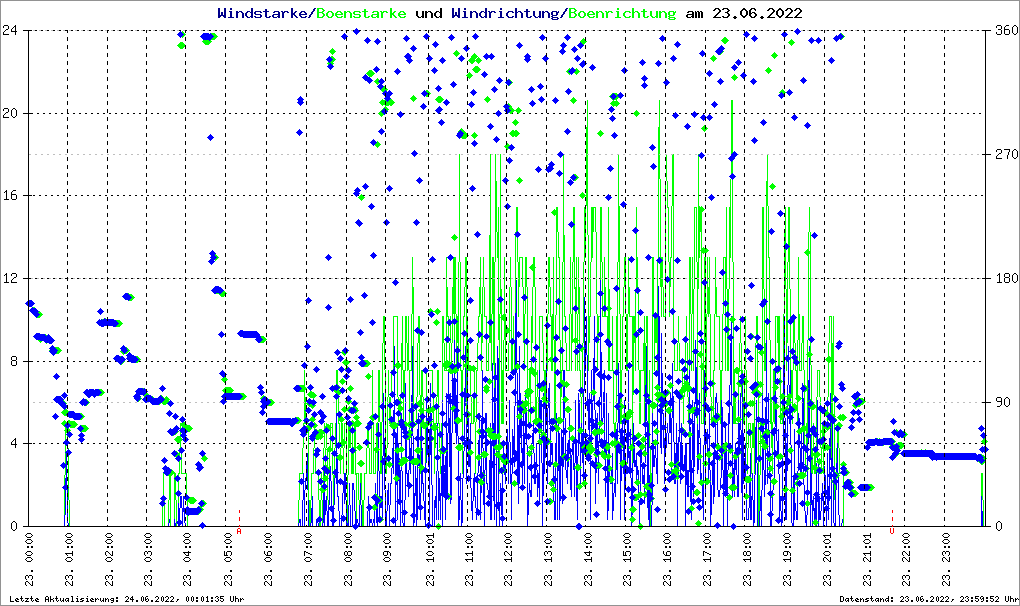Image resolution: width=1020 pixels, height=606 pixels.
Task: Click the 360 label on right axis
Action: 1005,30
